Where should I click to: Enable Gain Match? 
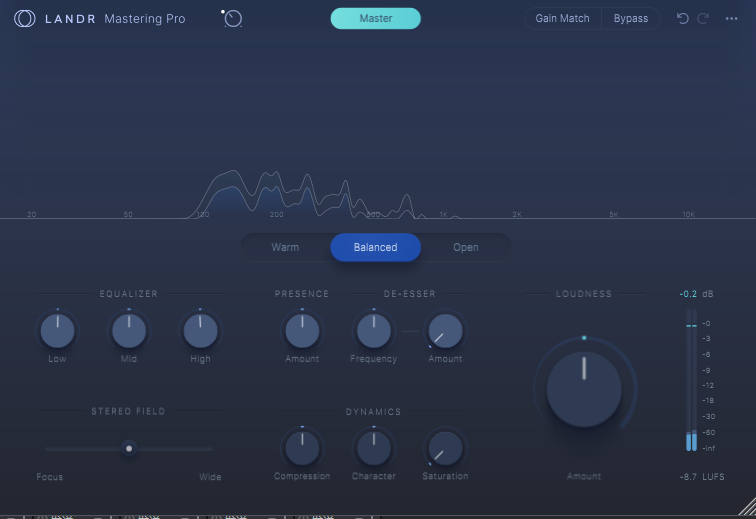563,18
